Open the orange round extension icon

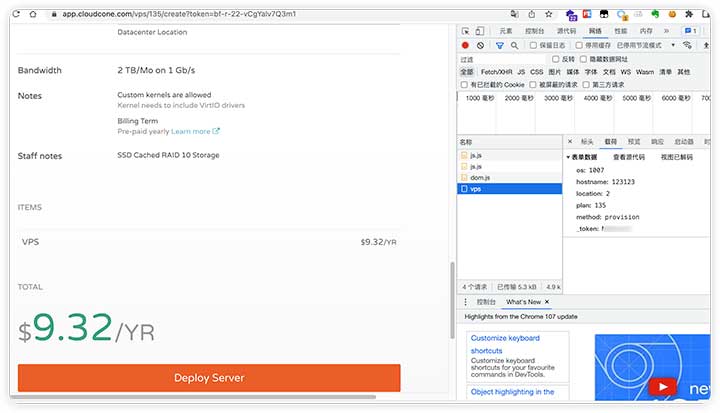(x=672, y=14)
